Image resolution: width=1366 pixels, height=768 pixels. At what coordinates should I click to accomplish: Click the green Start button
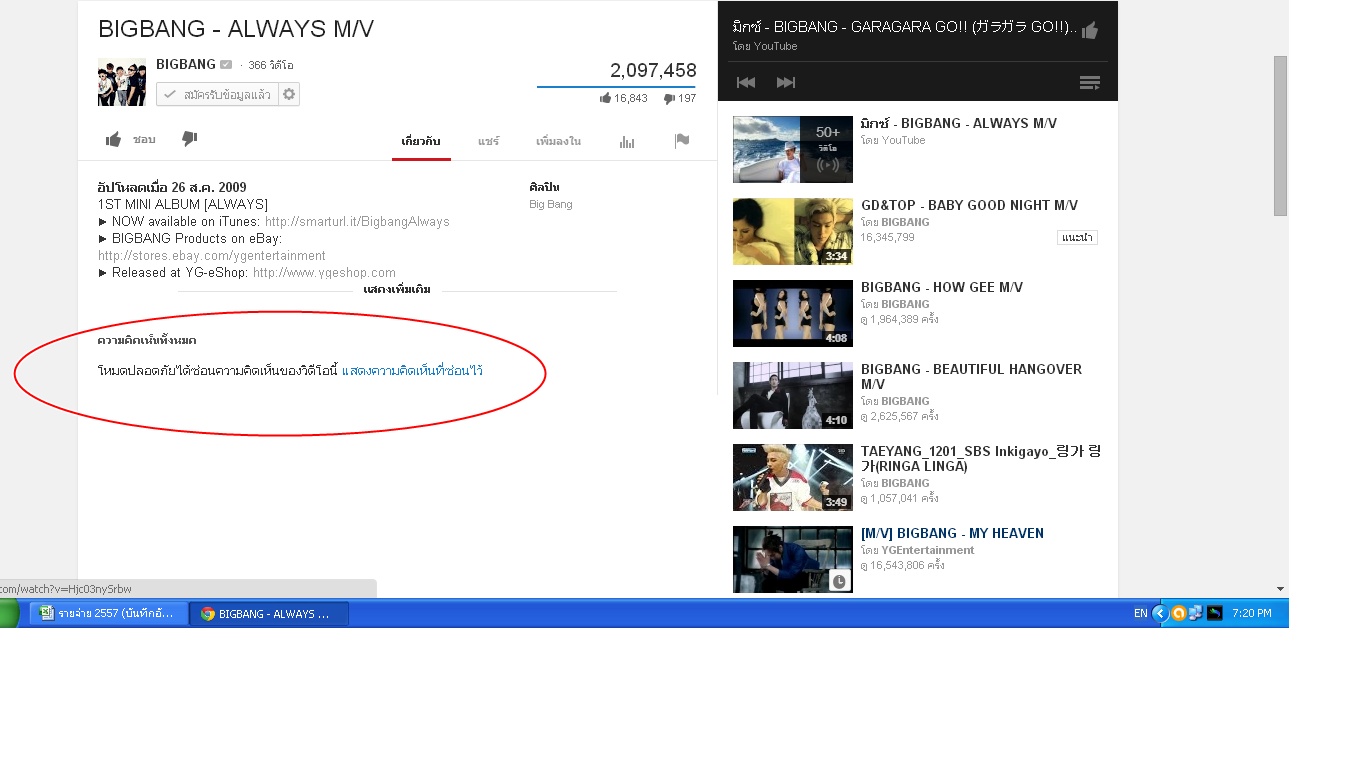click(x=9, y=613)
